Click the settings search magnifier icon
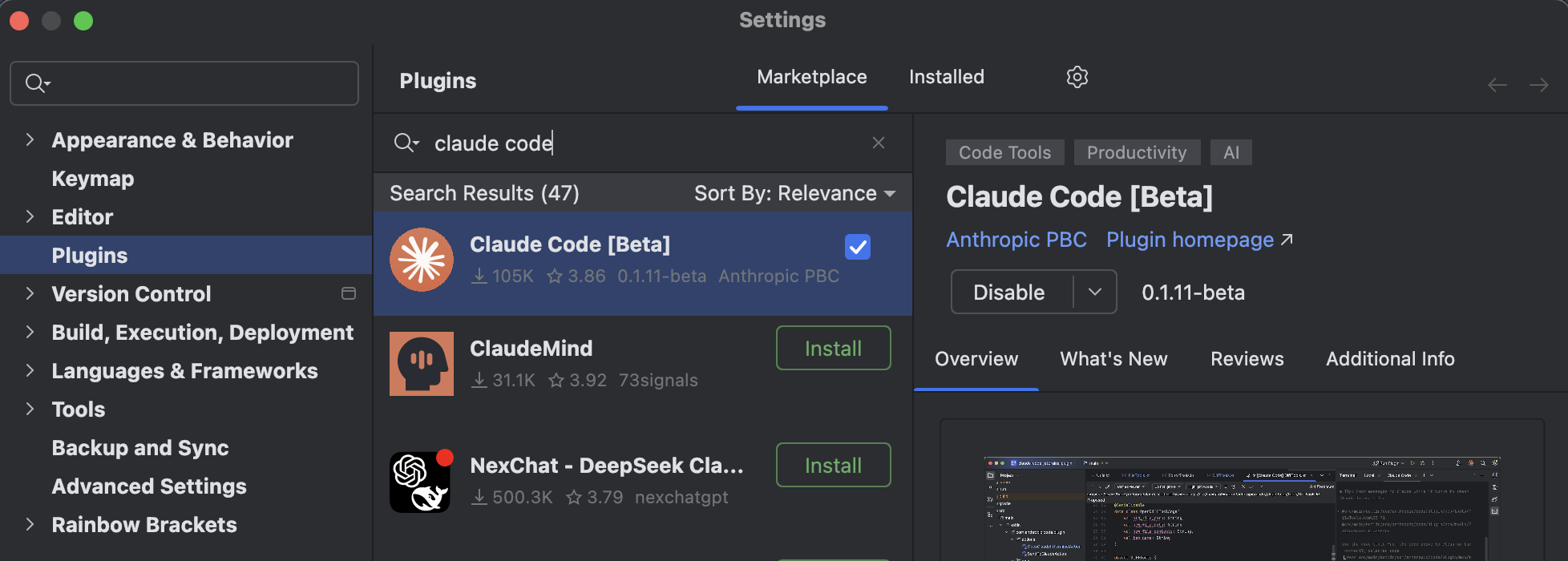This screenshot has height=561, width=1568. click(x=38, y=83)
